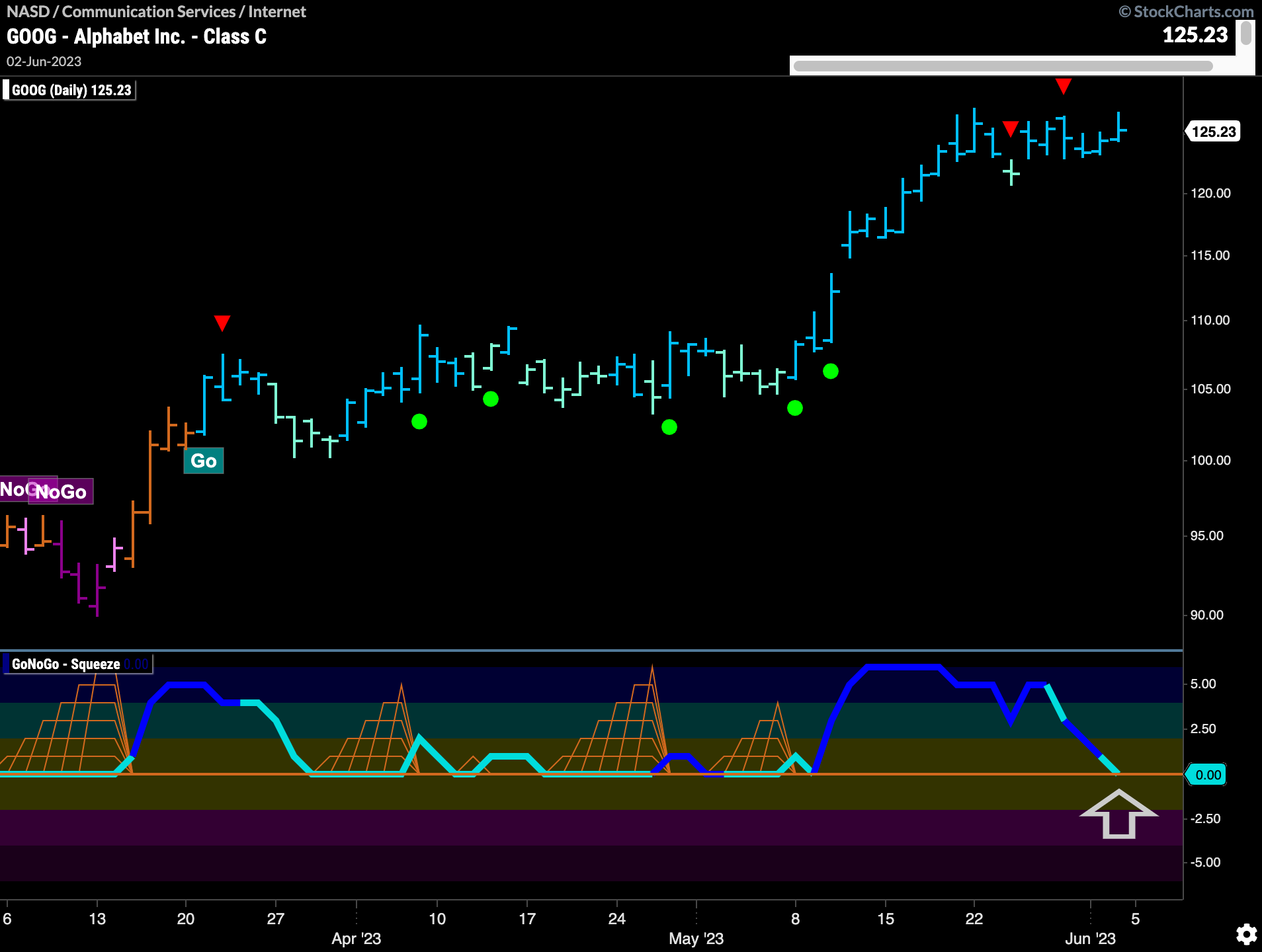Click the horizontal scrollbar at top right
The width and height of the screenshot is (1262, 952).
(1003, 65)
